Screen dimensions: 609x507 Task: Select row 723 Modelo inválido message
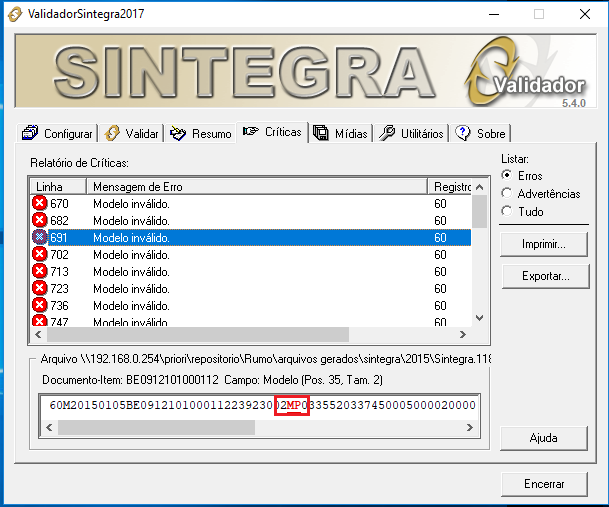131,289
